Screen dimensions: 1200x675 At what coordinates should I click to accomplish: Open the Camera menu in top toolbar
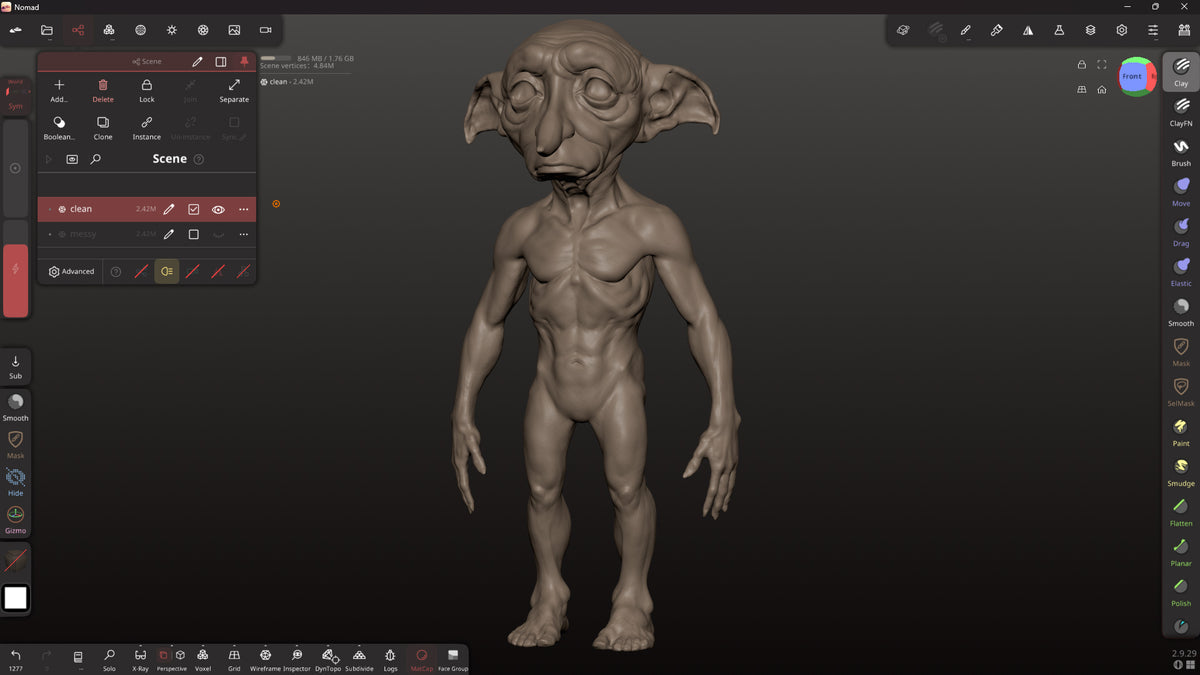pos(265,30)
